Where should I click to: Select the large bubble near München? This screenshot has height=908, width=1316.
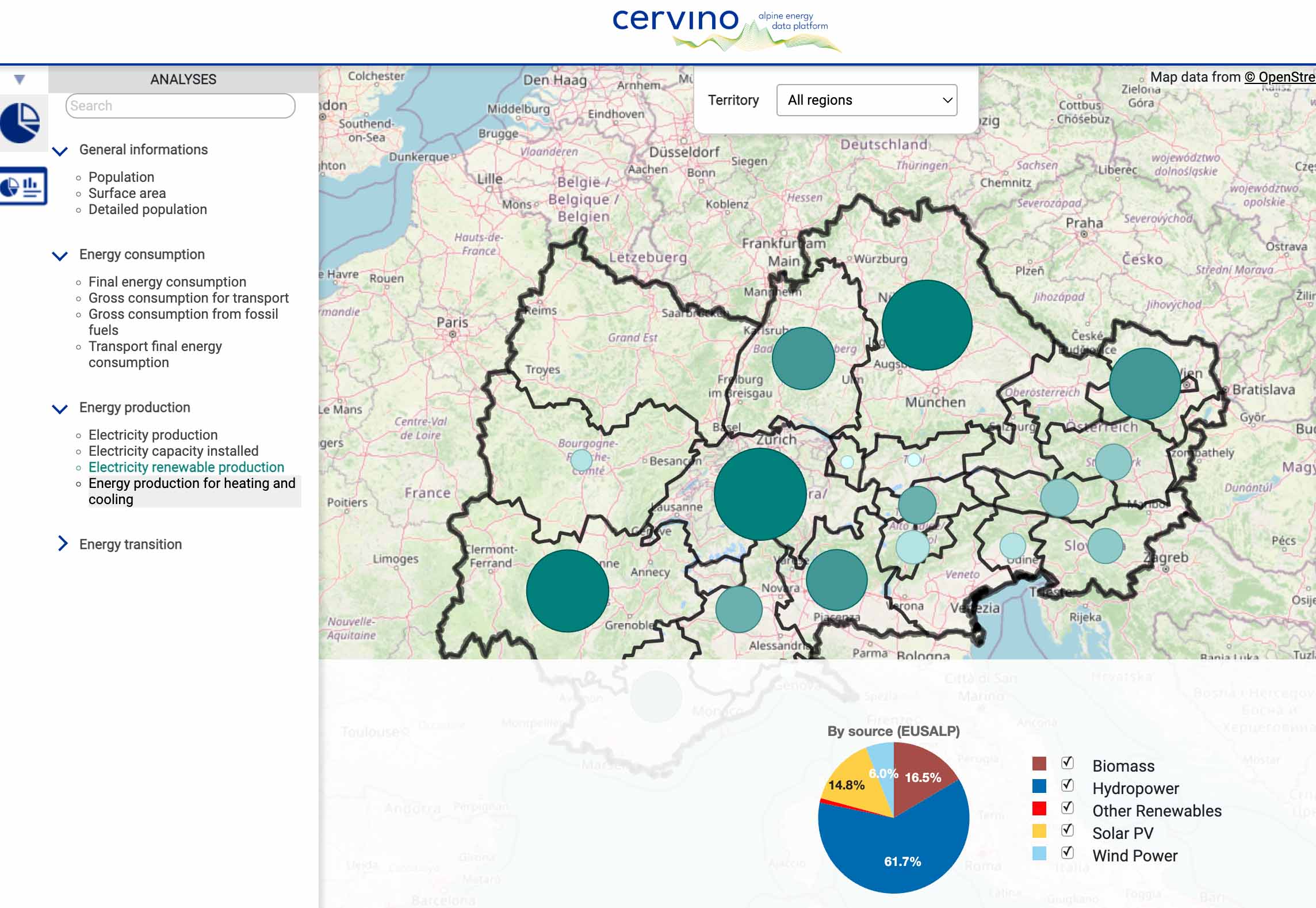pyautogui.click(x=926, y=325)
